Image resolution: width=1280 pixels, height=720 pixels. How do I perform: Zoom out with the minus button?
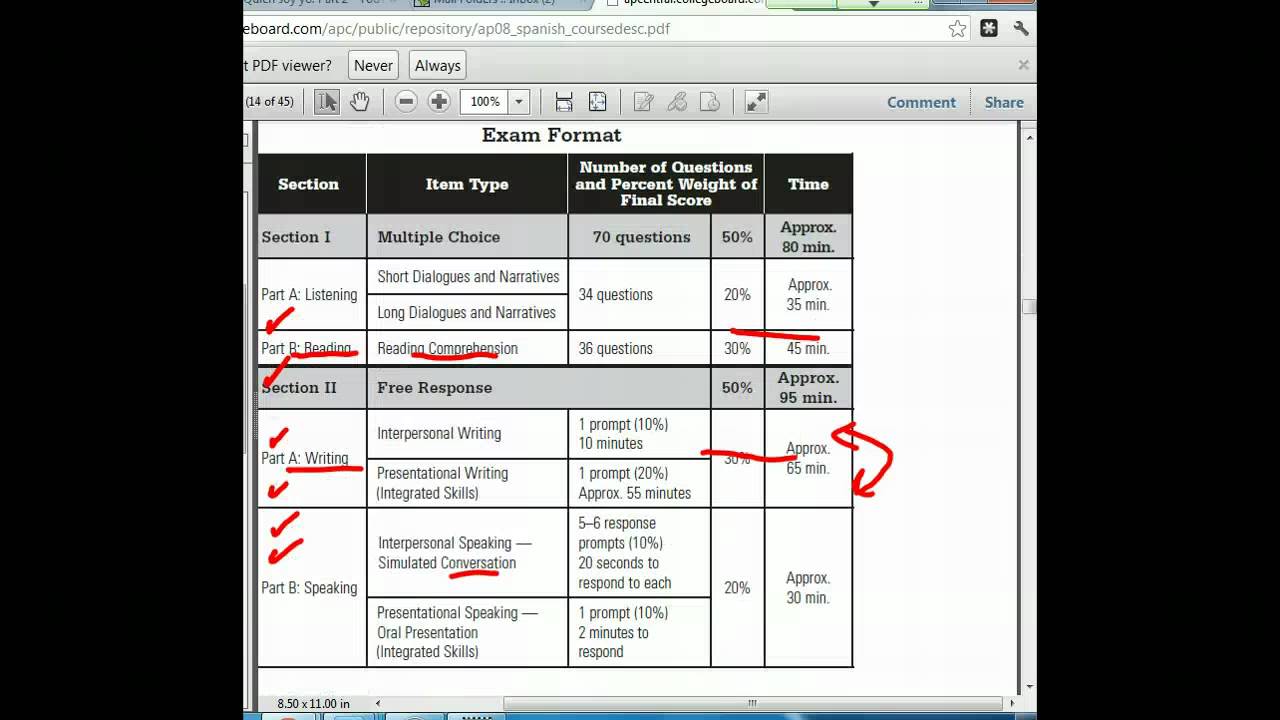(x=406, y=101)
